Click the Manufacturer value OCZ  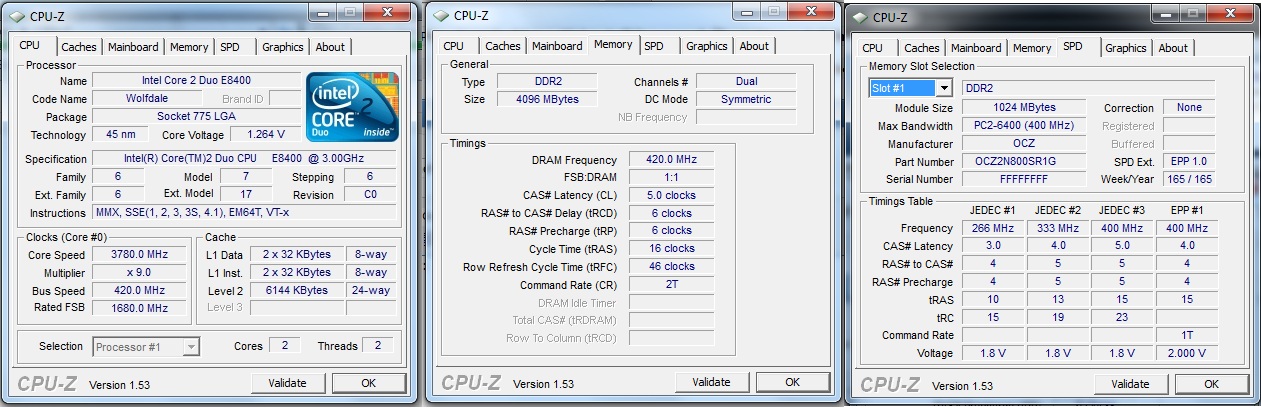click(1024, 144)
